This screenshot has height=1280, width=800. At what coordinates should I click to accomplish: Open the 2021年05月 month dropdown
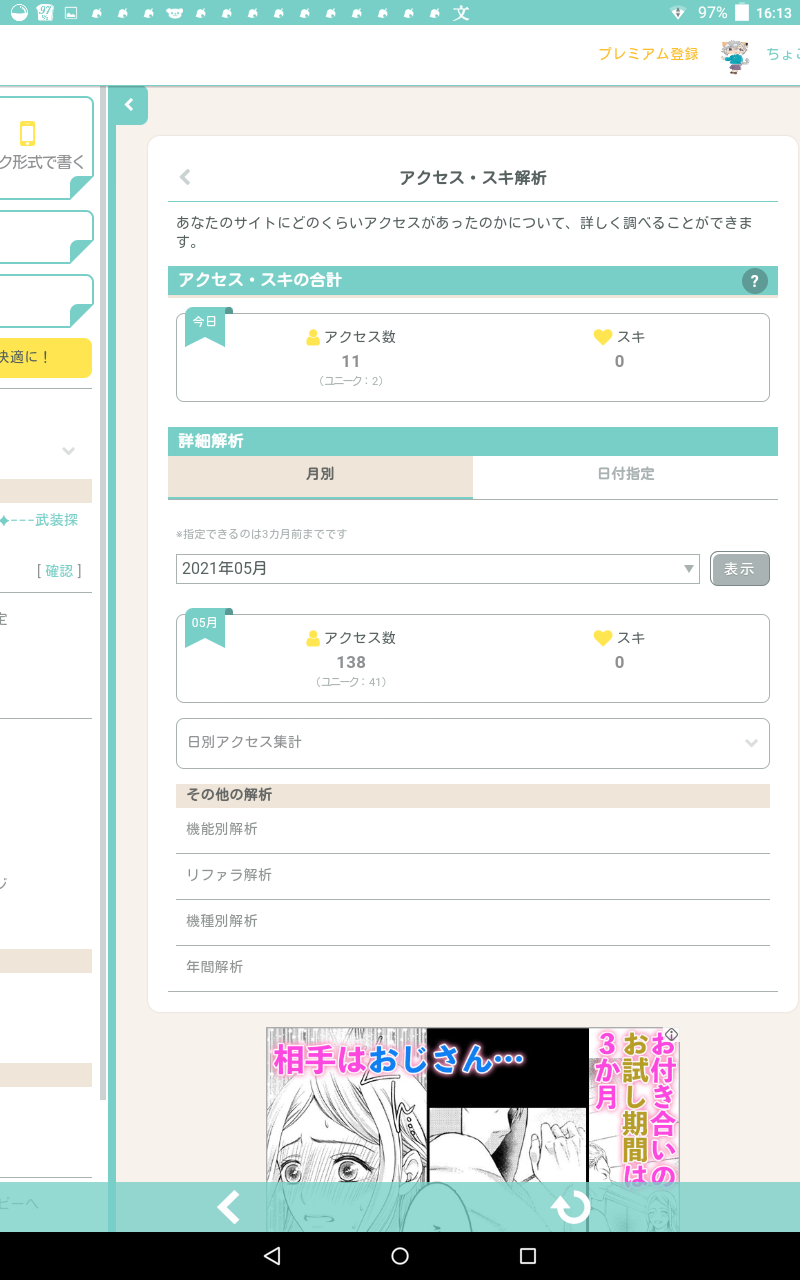[x=437, y=569]
